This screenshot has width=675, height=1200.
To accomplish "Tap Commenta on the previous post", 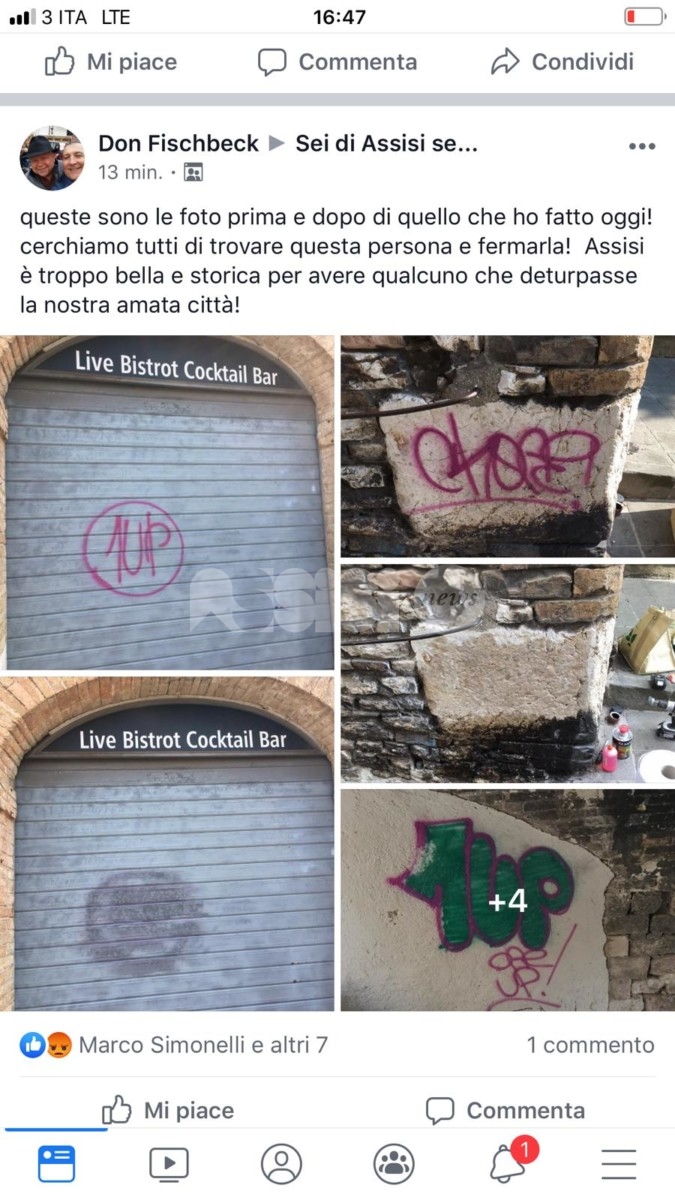I will (337, 62).
